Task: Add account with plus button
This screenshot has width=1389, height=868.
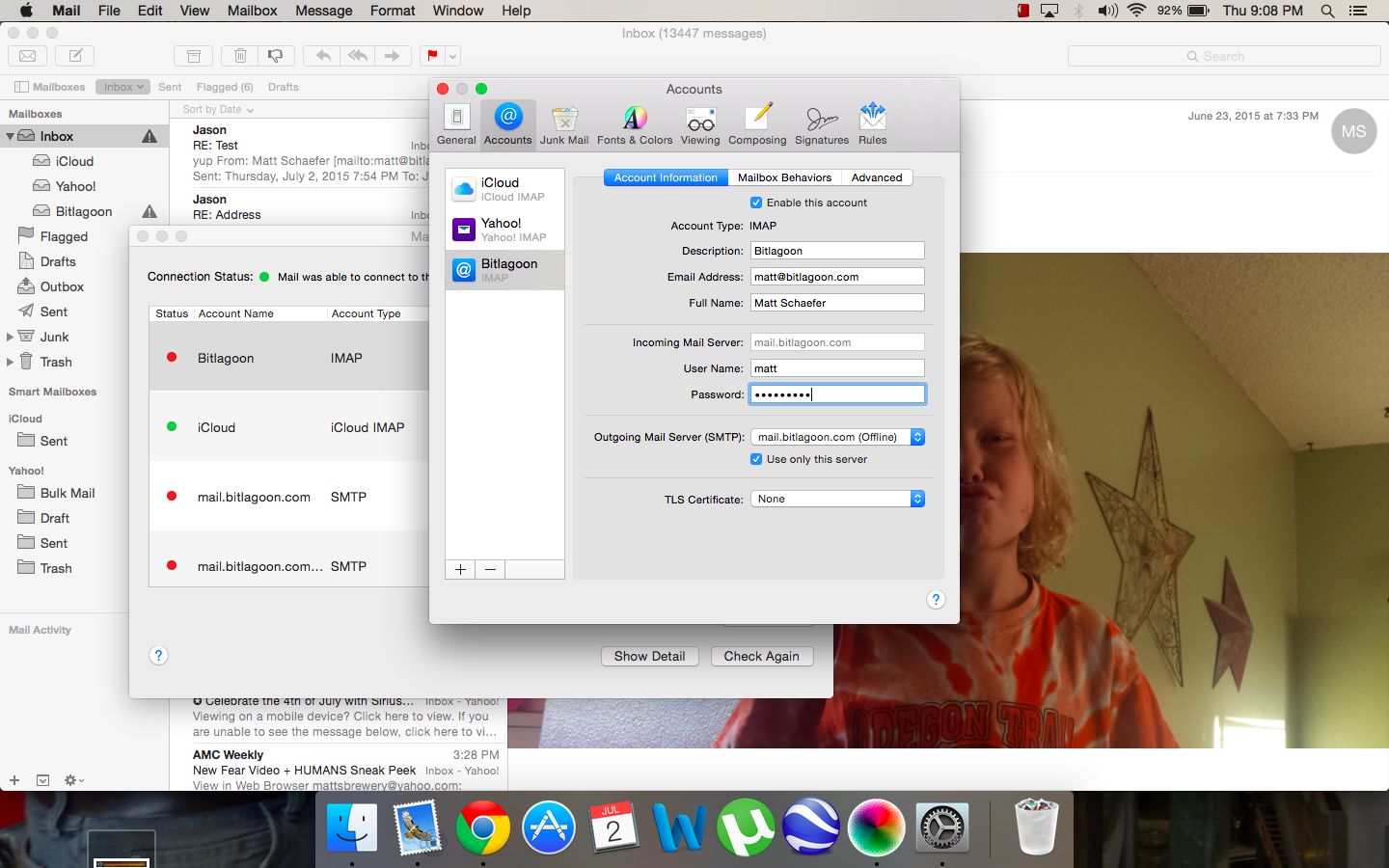Action: (460, 569)
